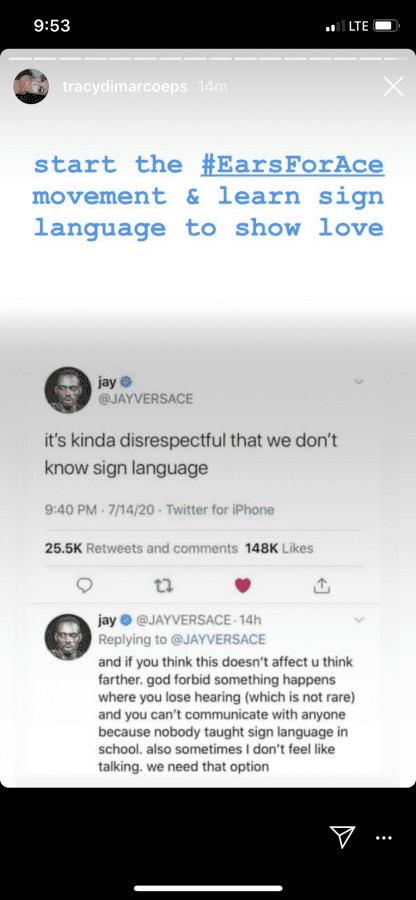
Task: Tap the red heart like icon
Action: [x=243, y=585]
